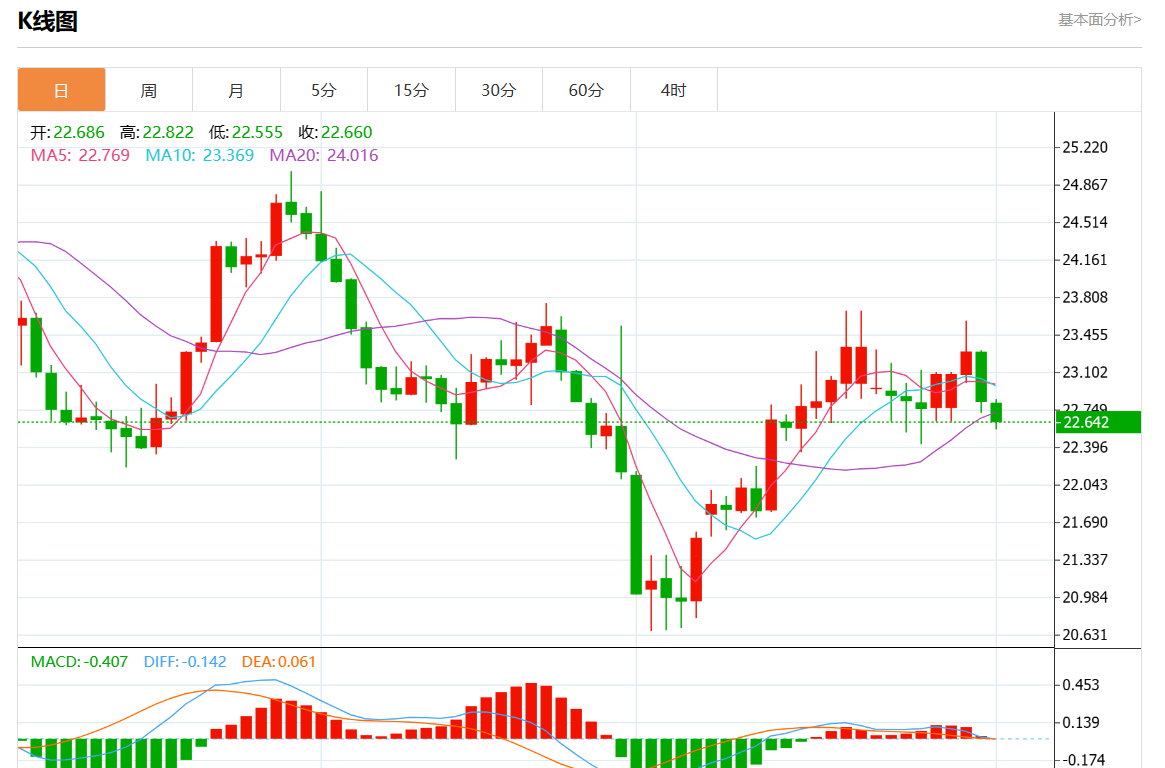1165x768 pixels.
Task: Open the 60分 interval tab
Action: pyautogui.click(x=586, y=90)
